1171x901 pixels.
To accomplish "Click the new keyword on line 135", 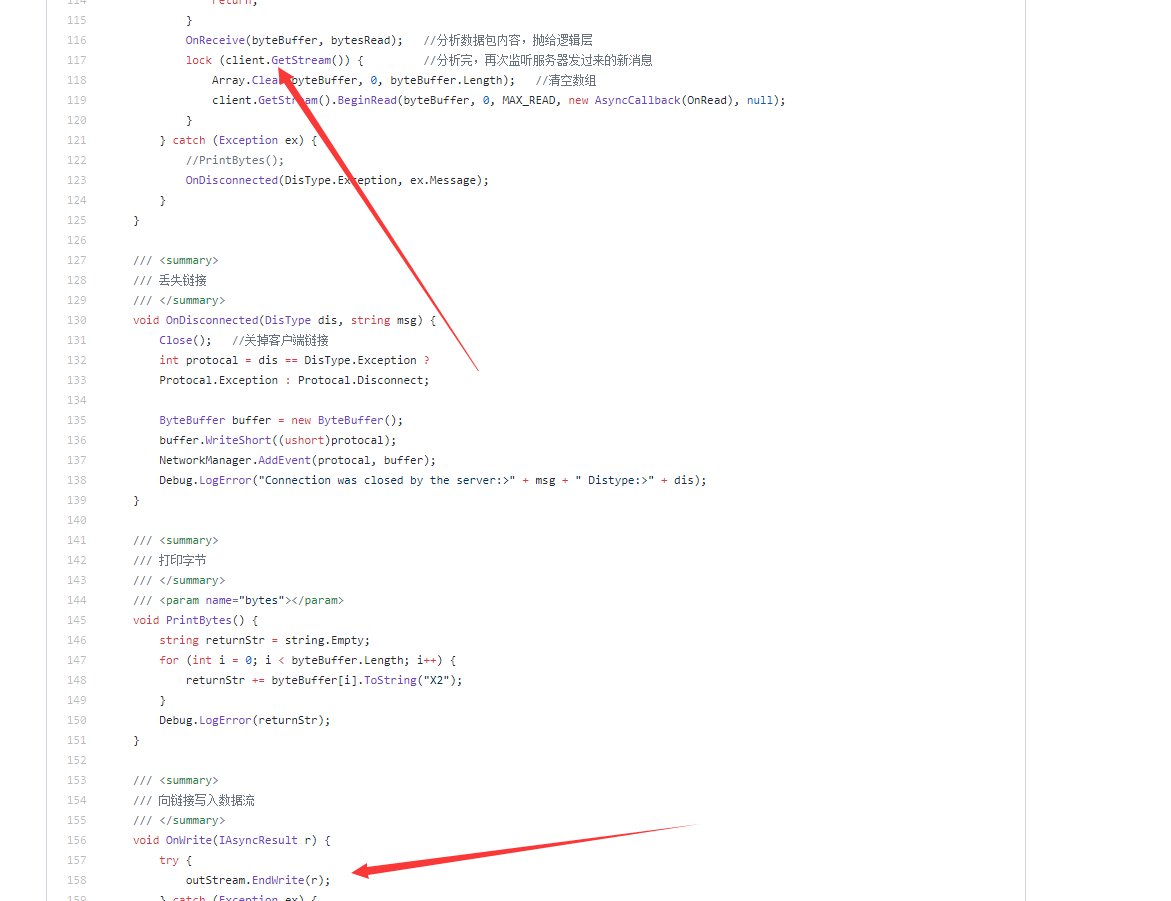I will (301, 421).
